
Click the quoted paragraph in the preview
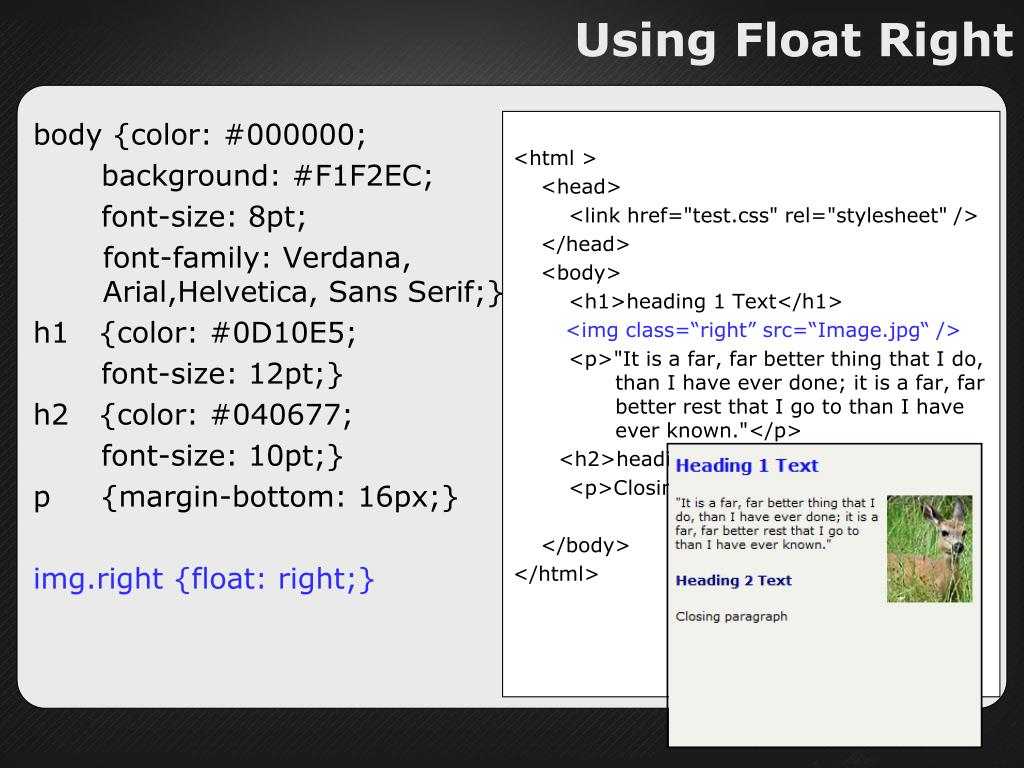[x=776, y=523]
